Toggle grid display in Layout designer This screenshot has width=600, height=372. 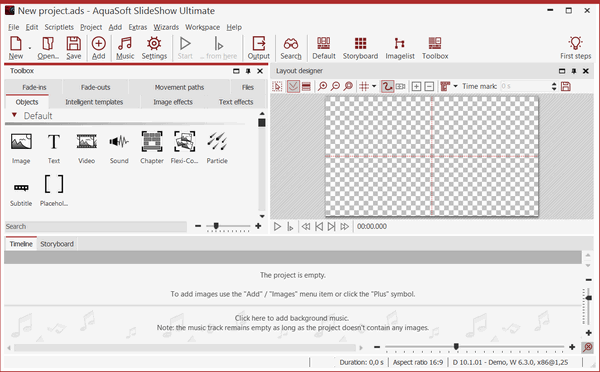(x=364, y=86)
